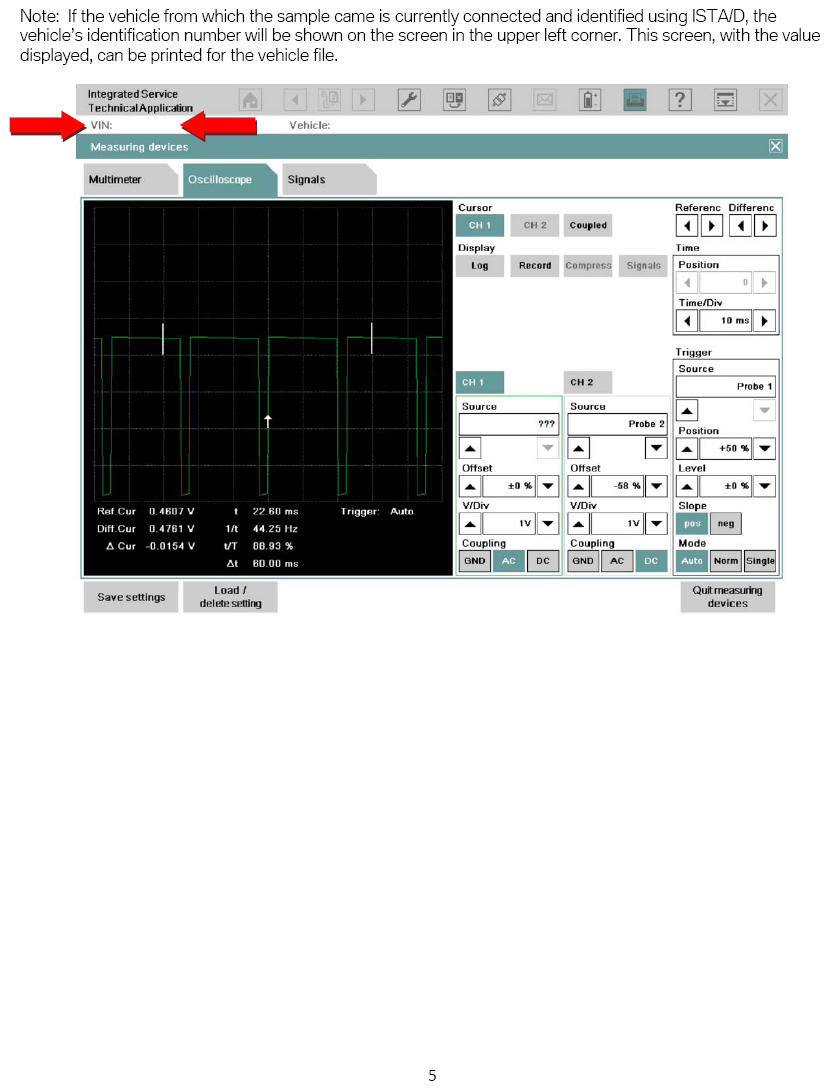The height and width of the screenshot is (1090, 829).
Task: Click CH 1 Source up arrow
Action: click(470, 448)
